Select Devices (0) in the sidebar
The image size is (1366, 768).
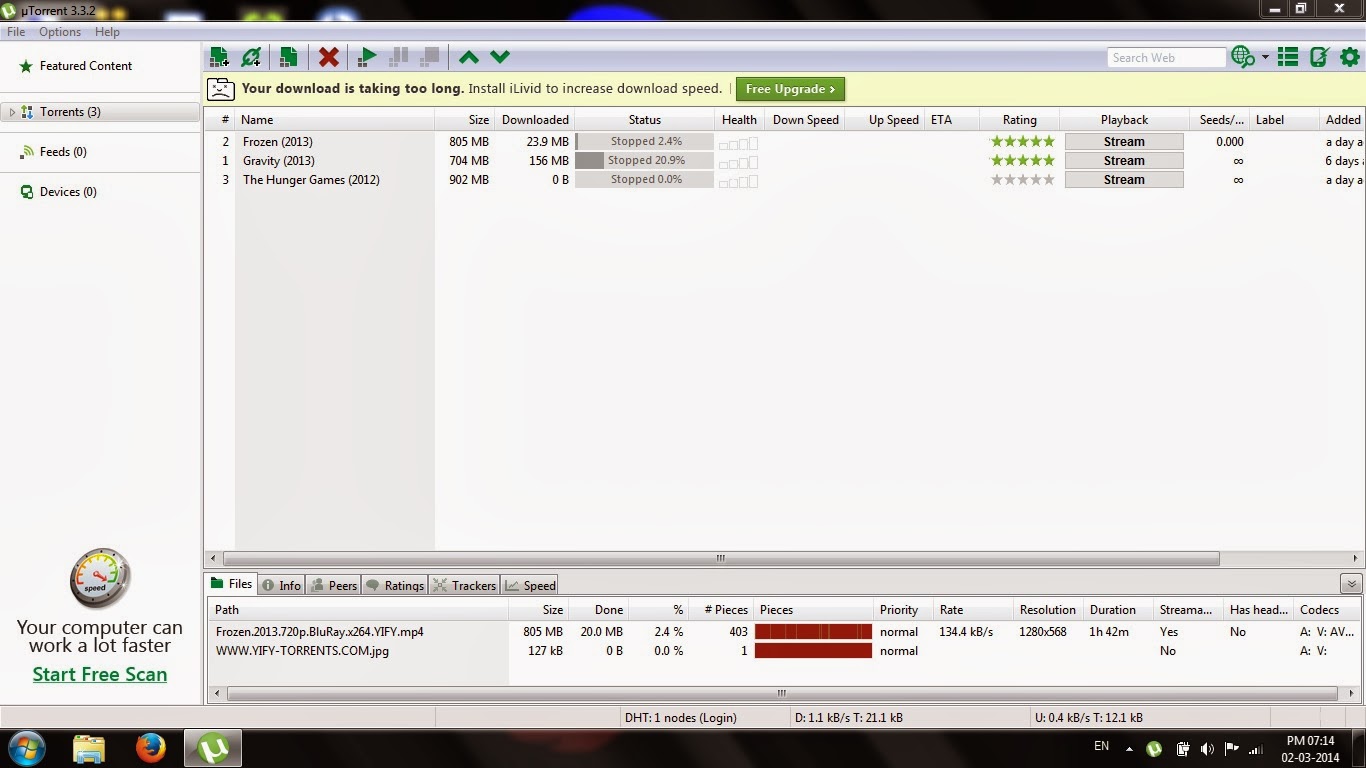(x=68, y=192)
